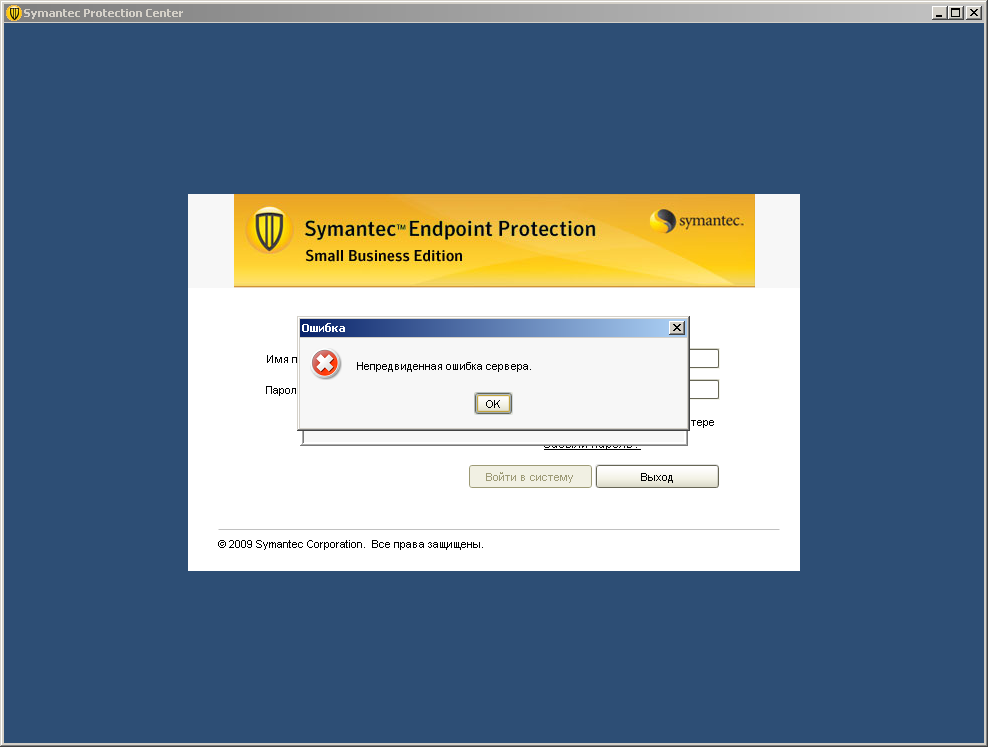Click the error message Непредвиденная ошибка сервера
988x747 pixels.
tap(444, 366)
